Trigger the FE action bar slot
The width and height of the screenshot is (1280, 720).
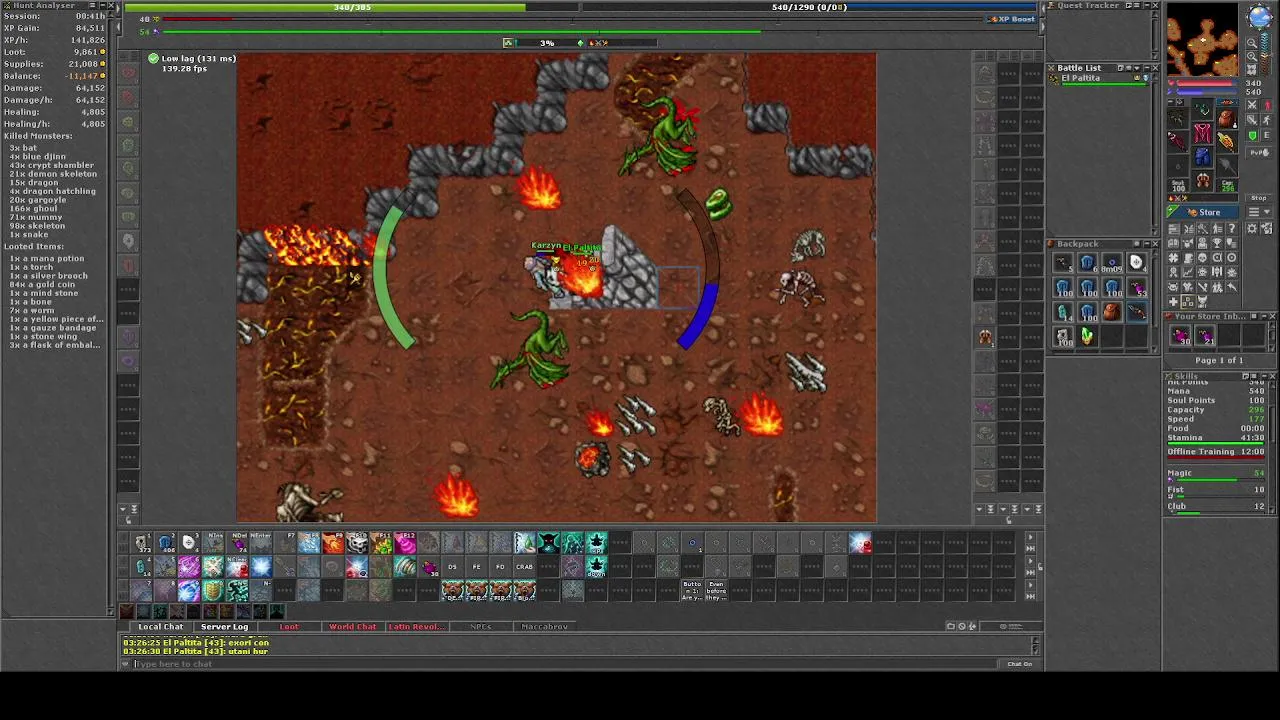[476, 567]
